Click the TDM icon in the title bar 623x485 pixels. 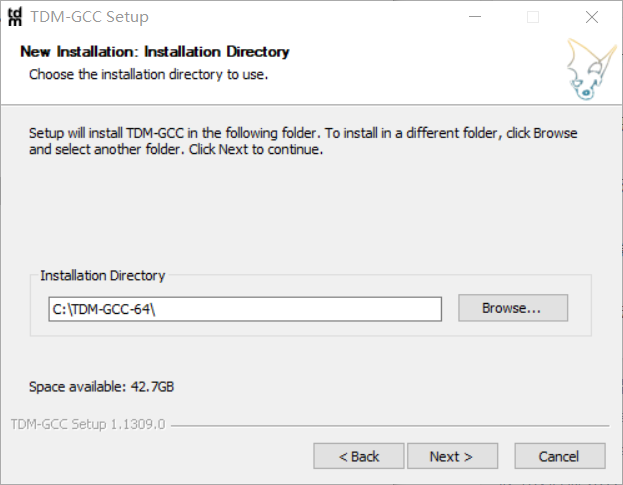[15, 17]
